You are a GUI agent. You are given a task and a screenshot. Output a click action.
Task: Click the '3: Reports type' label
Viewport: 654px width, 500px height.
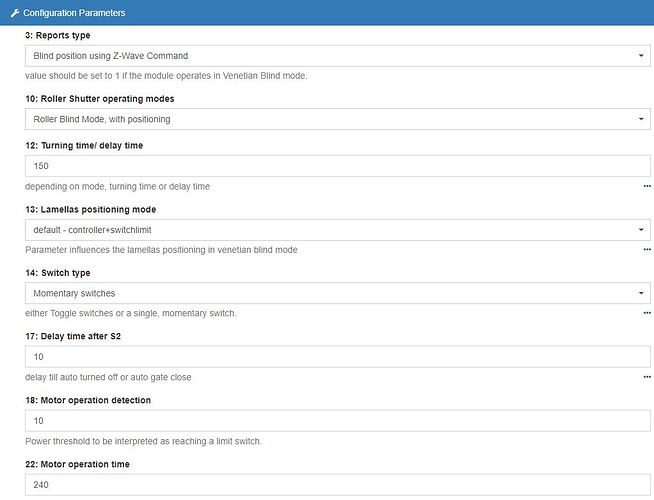coord(58,35)
